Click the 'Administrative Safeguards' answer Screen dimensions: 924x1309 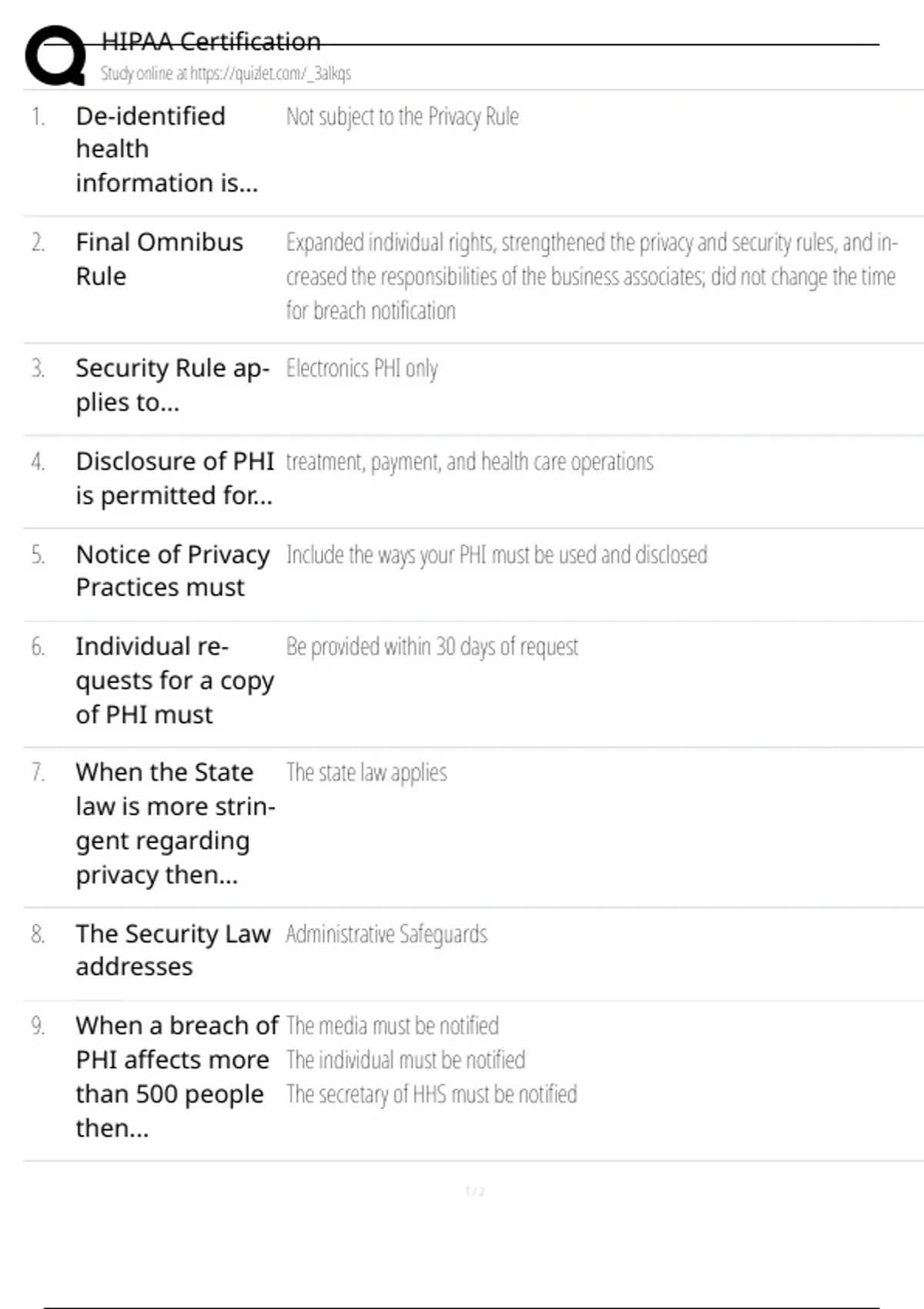[387, 934]
